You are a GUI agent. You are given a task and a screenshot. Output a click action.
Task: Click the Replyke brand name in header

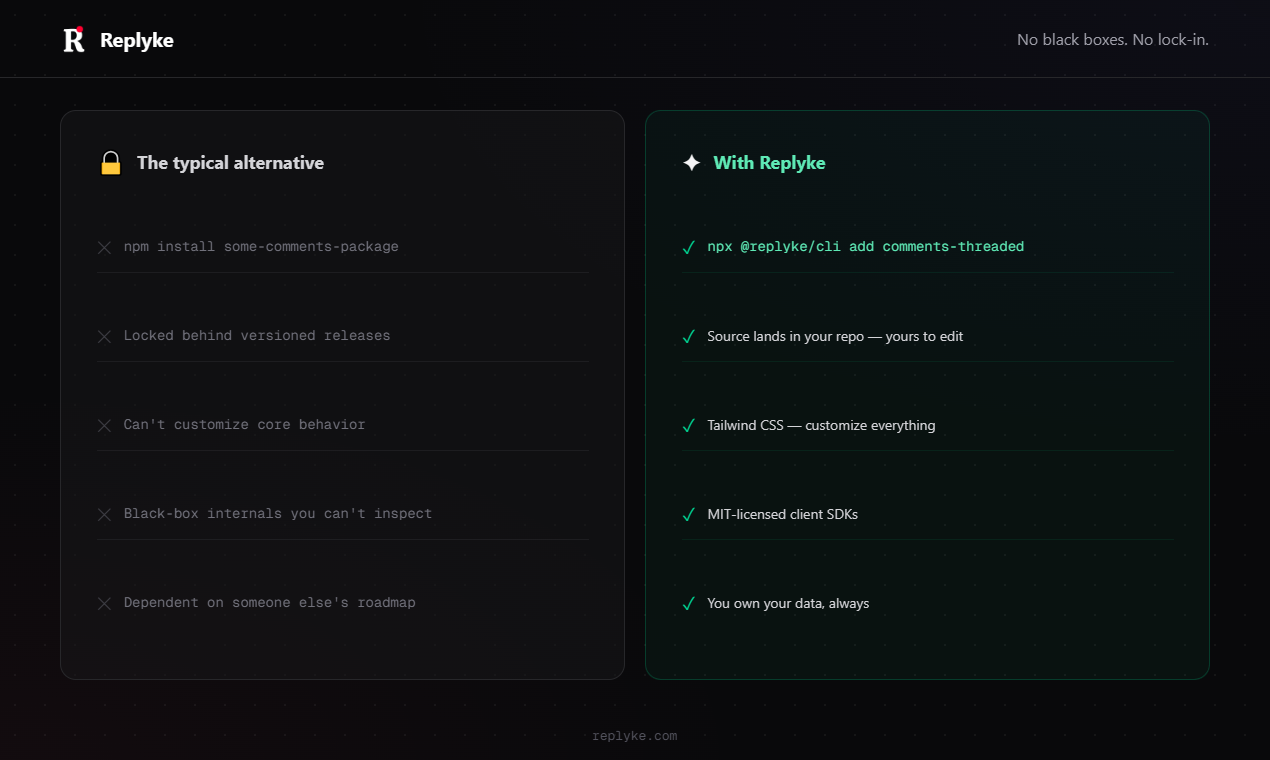(x=137, y=40)
